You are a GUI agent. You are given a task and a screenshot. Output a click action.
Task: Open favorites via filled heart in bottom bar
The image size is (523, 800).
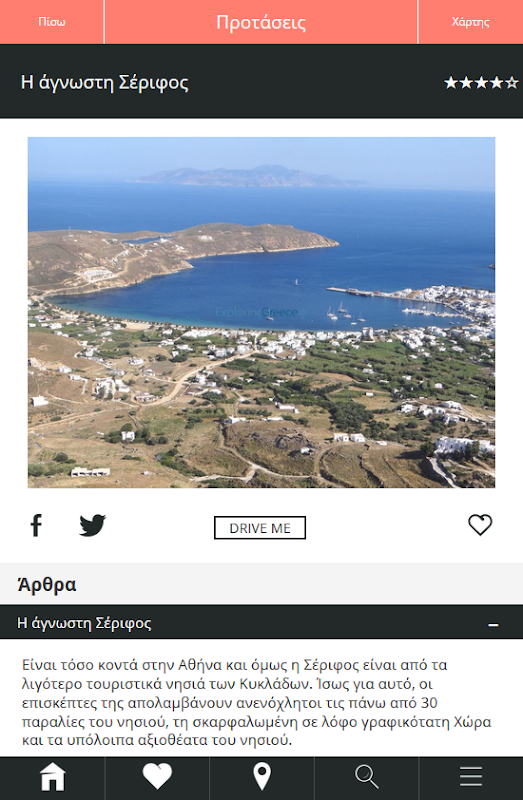point(157,777)
